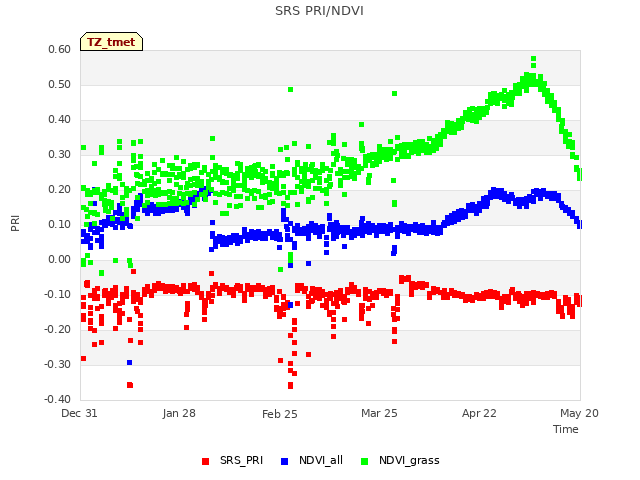Click the 0.50 y-axis tick label
Image resolution: width=640 pixels, height=480 pixels.
pos(60,84)
